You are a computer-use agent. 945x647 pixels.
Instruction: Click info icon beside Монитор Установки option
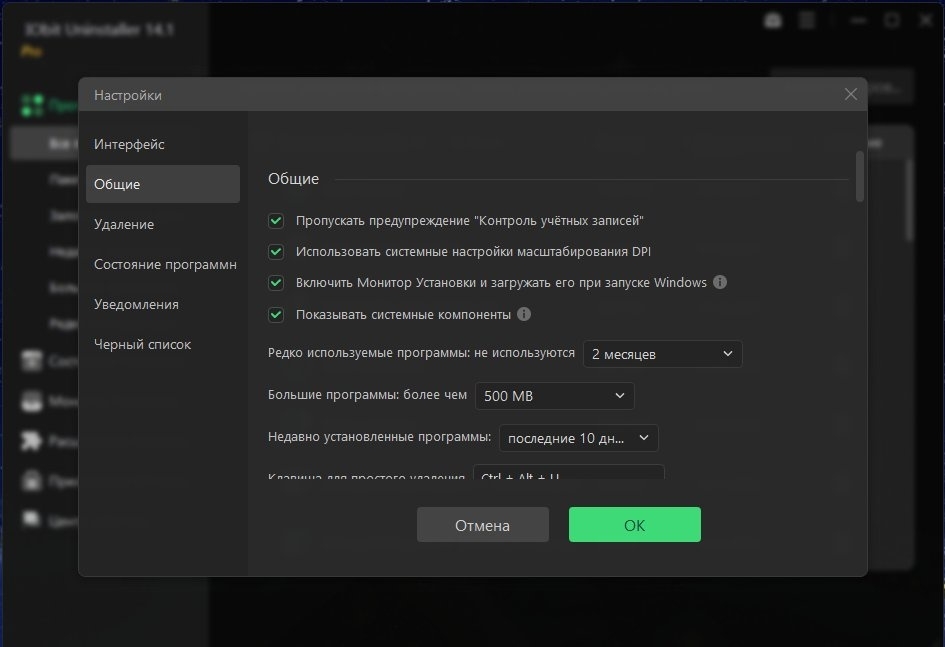coord(720,282)
